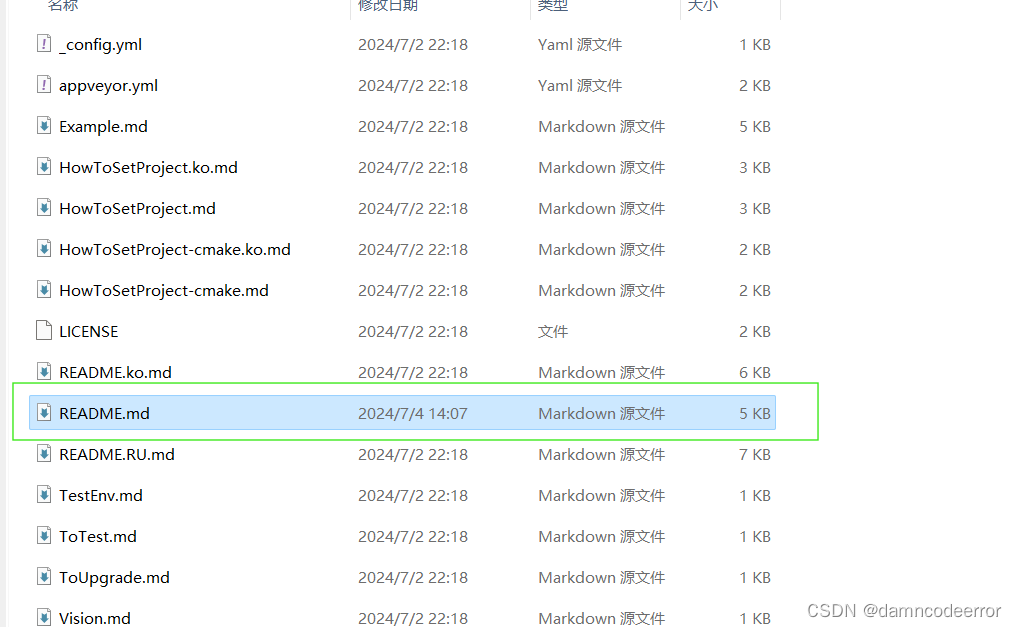Image resolution: width=1017 pixels, height=627 pixels.
Task: Sort files by the 名称 column header
Action: point(62,8)
